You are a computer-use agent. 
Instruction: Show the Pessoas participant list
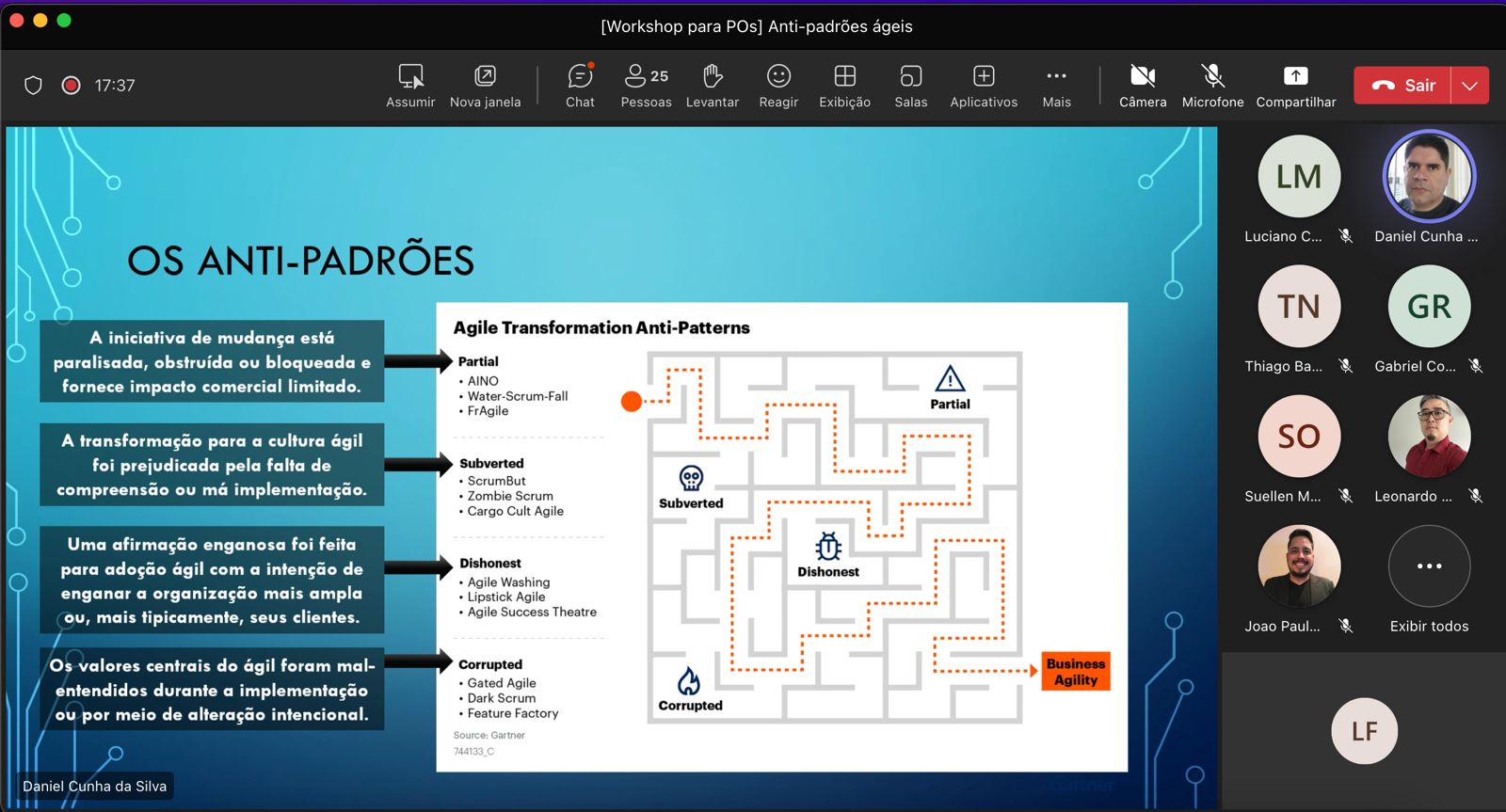coord(646,85)
